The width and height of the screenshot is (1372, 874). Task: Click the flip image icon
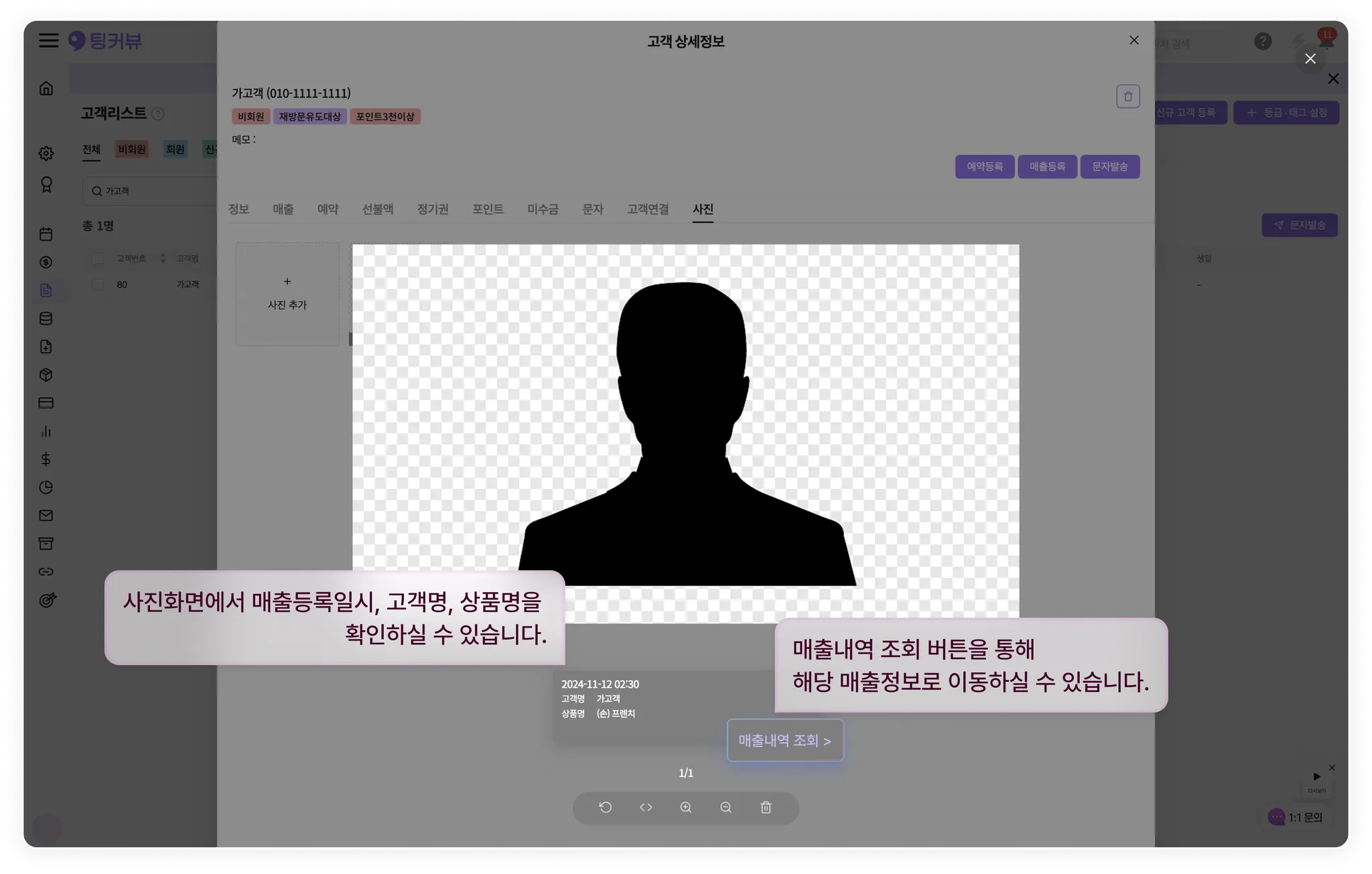646,807
